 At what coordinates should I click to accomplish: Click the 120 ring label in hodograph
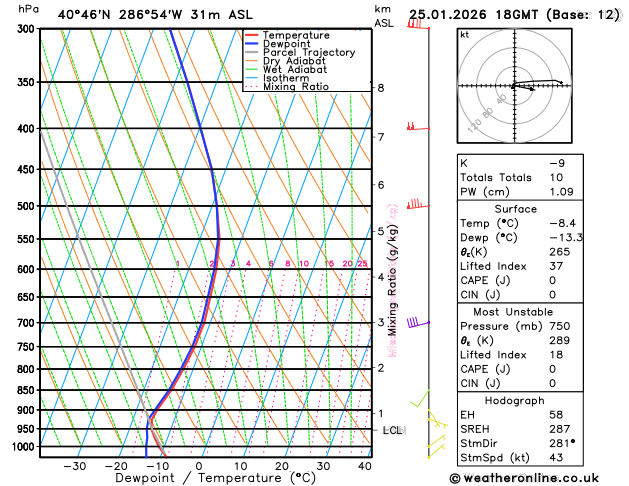[x=474, y=126]
